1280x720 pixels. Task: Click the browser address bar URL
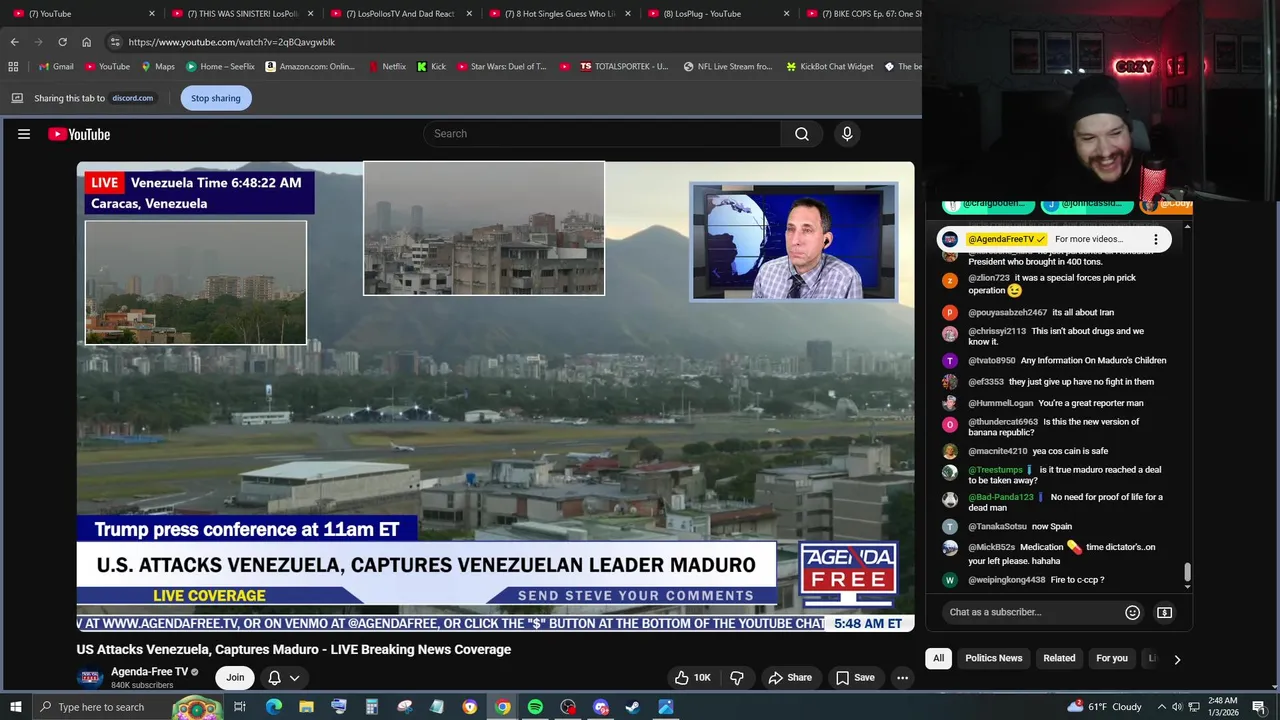coord(232,42)
